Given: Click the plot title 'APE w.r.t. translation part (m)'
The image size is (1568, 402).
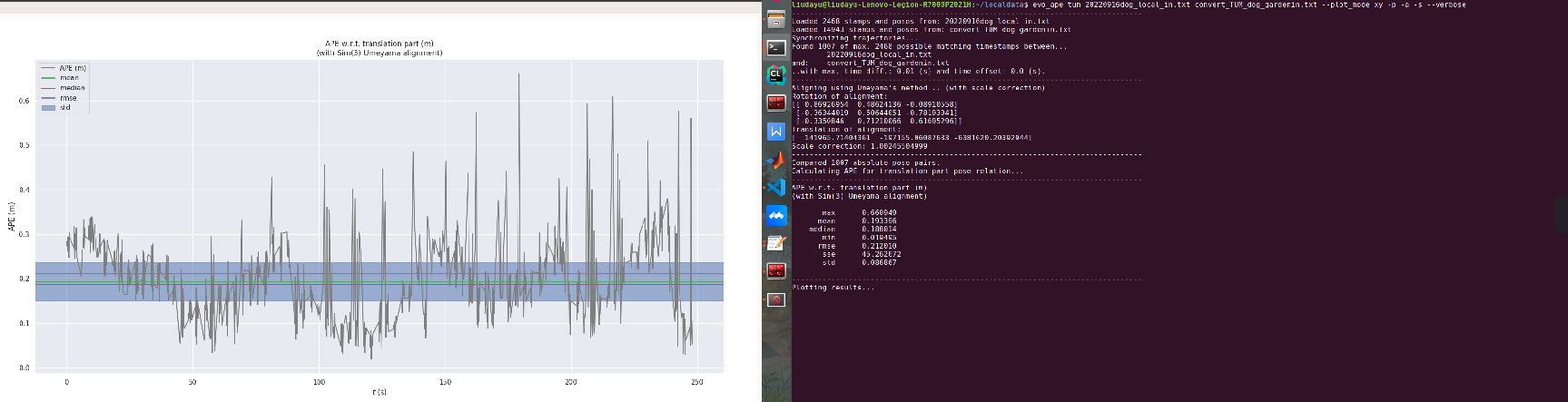Looking at the screenshot, I should (x=379, y=44).
